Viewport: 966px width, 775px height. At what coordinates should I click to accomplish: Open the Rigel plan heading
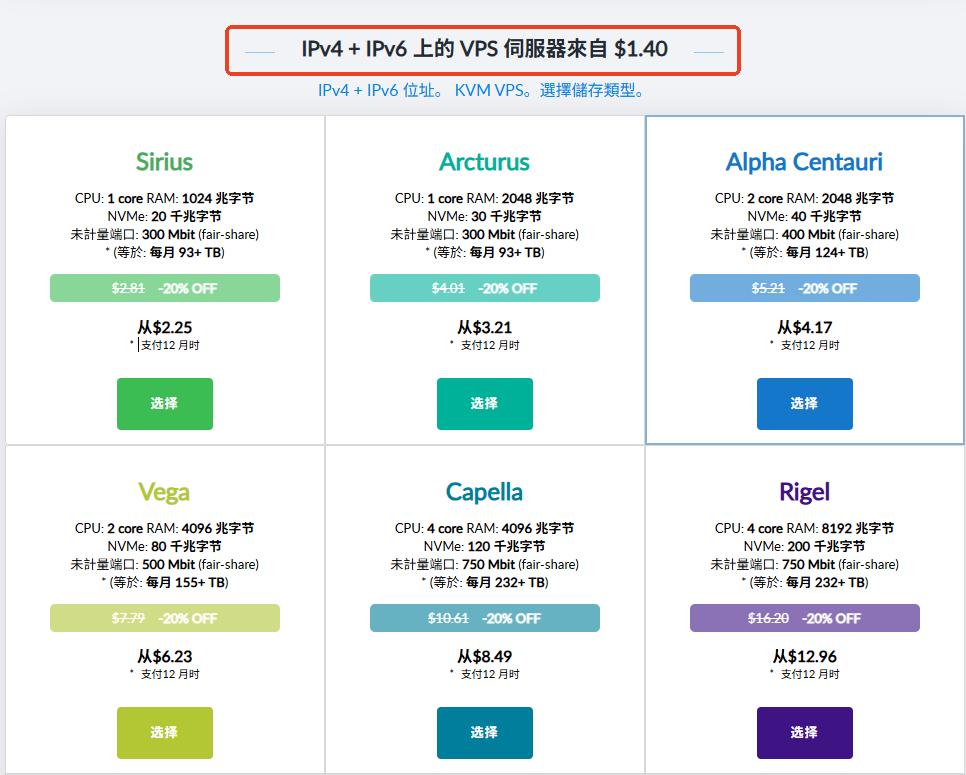(804, 492)
